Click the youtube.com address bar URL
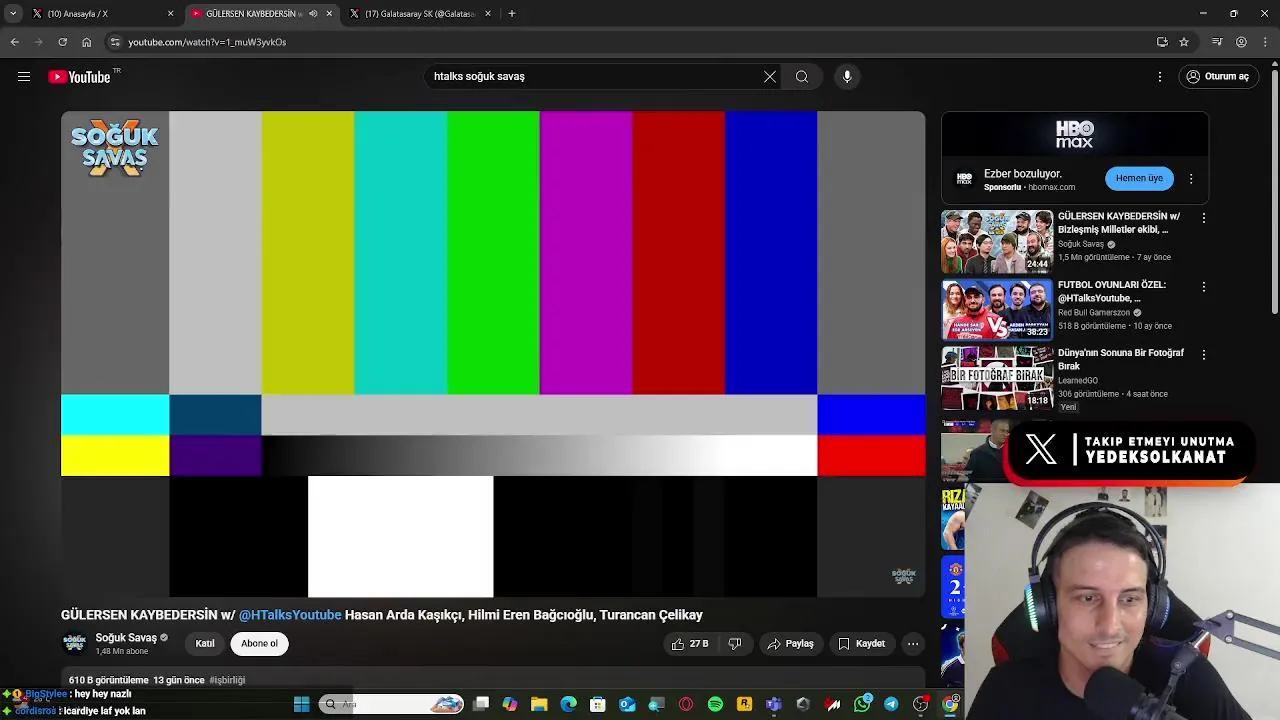 (207, 42)
